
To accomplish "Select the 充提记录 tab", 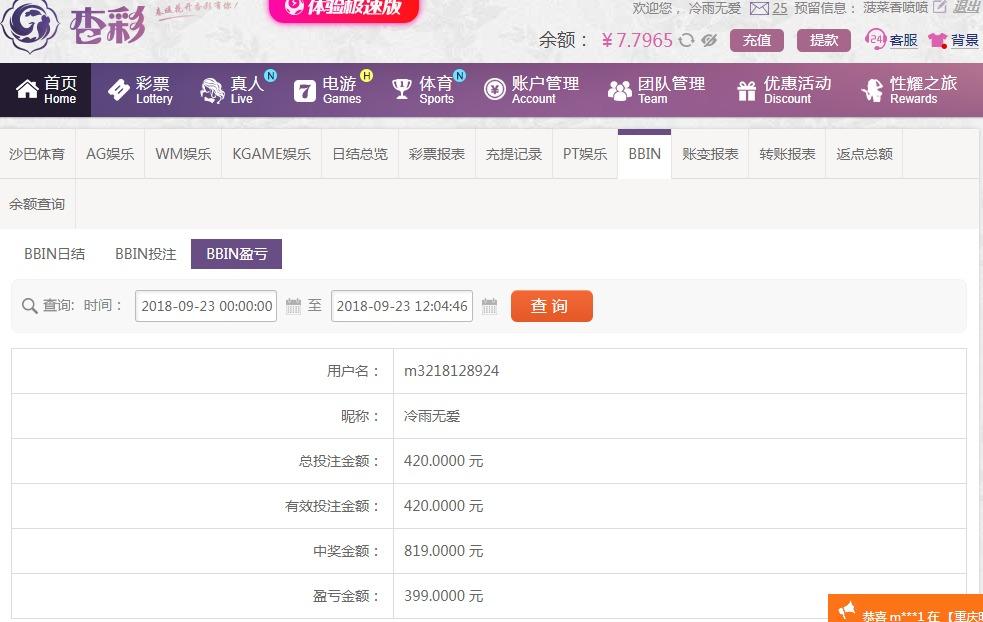I will (513, 154).
